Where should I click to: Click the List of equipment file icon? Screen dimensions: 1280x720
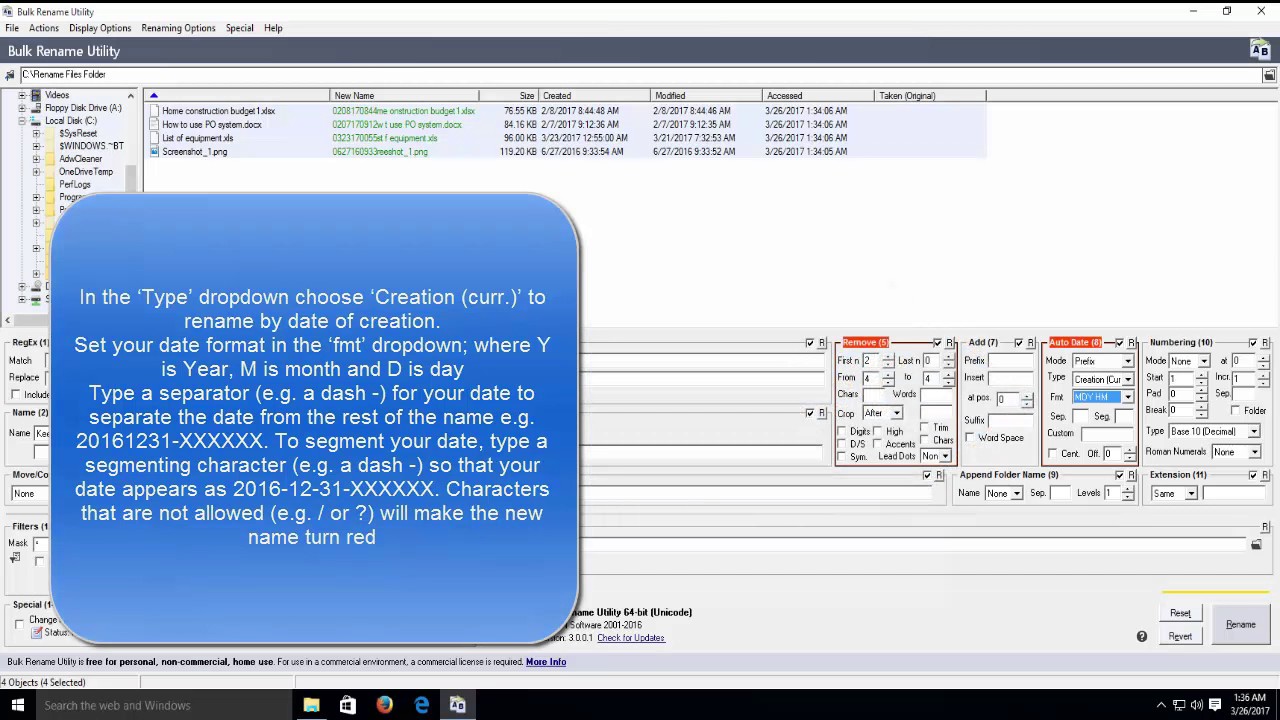click(154, 138)
